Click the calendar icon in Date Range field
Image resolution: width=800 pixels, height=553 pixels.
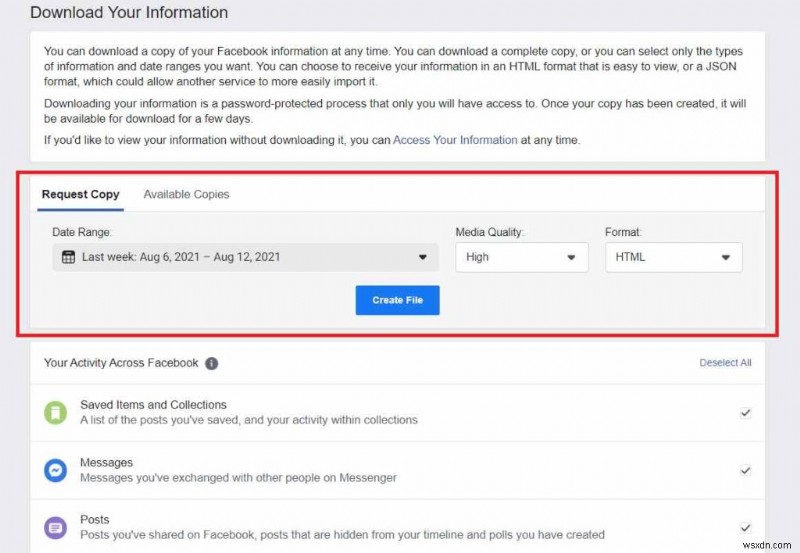tap(68, 257)
